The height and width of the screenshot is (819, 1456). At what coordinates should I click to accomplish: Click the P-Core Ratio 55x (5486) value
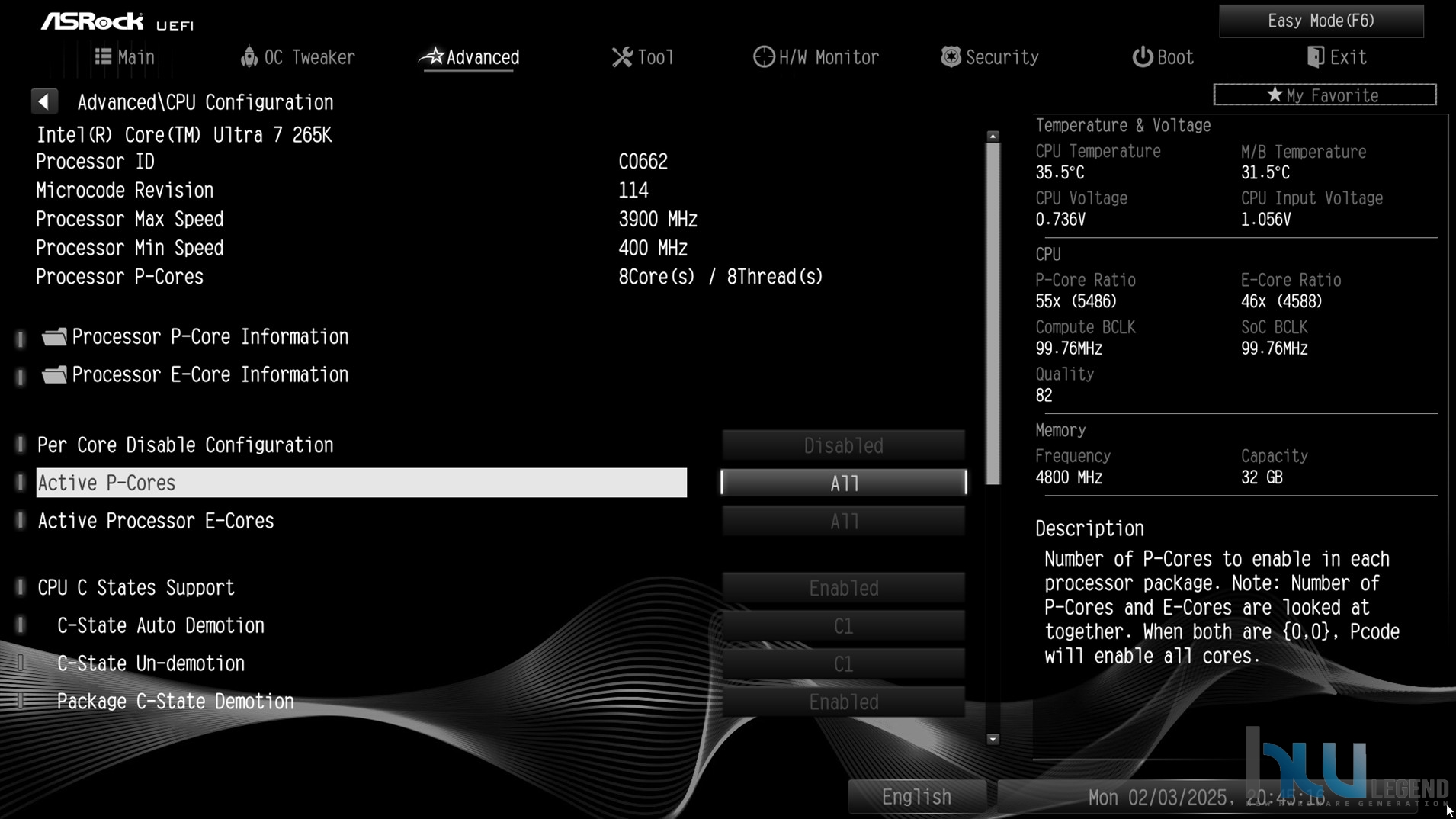[x=1076, y=301]
